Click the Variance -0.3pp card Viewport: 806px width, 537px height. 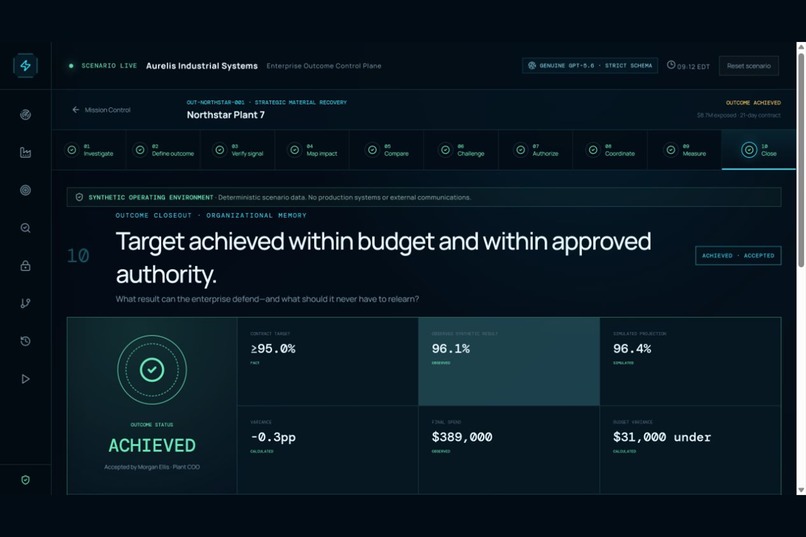point(327,450)
